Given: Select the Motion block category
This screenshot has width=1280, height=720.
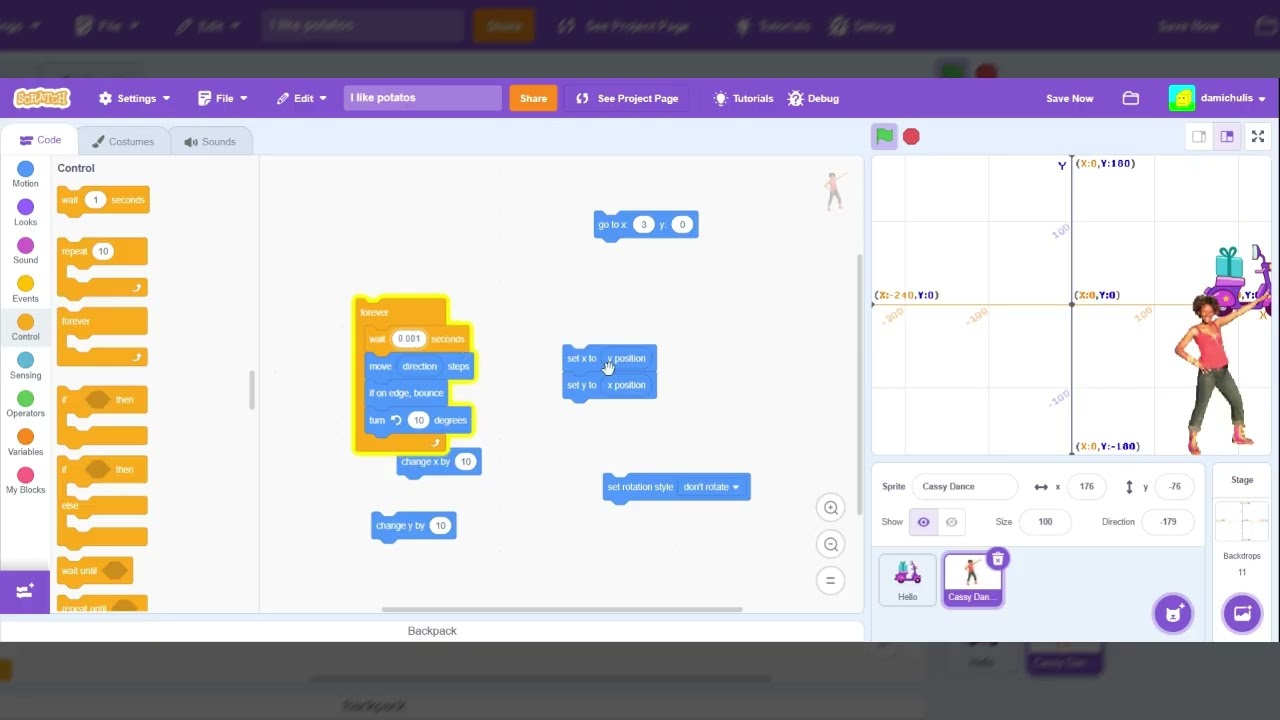Looking at the screenshot, I should [25, 175].
